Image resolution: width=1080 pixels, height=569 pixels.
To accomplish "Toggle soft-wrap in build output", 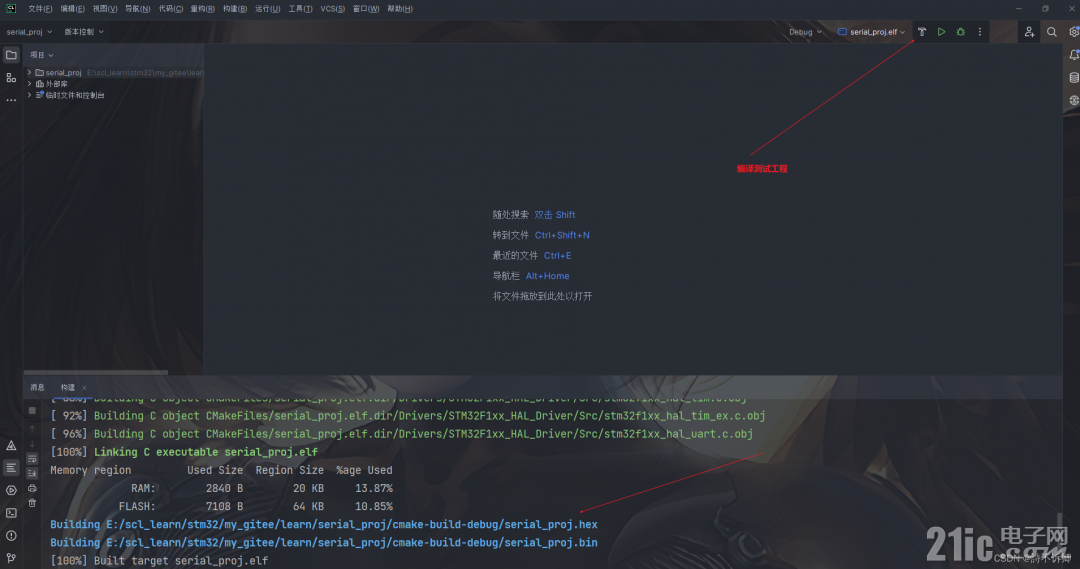I will (32, 459).
